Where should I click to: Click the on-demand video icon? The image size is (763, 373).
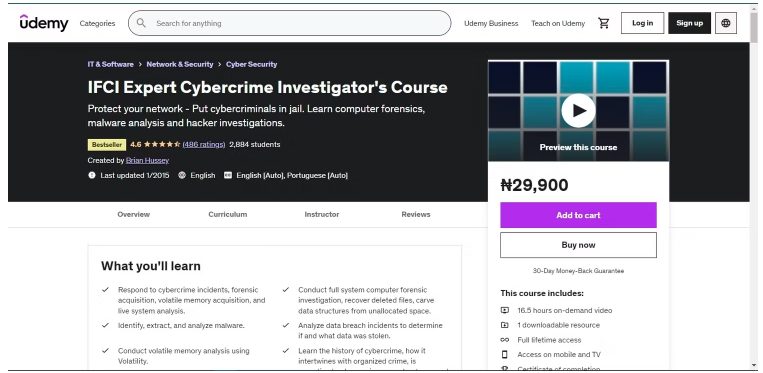(x=505, y=310)
